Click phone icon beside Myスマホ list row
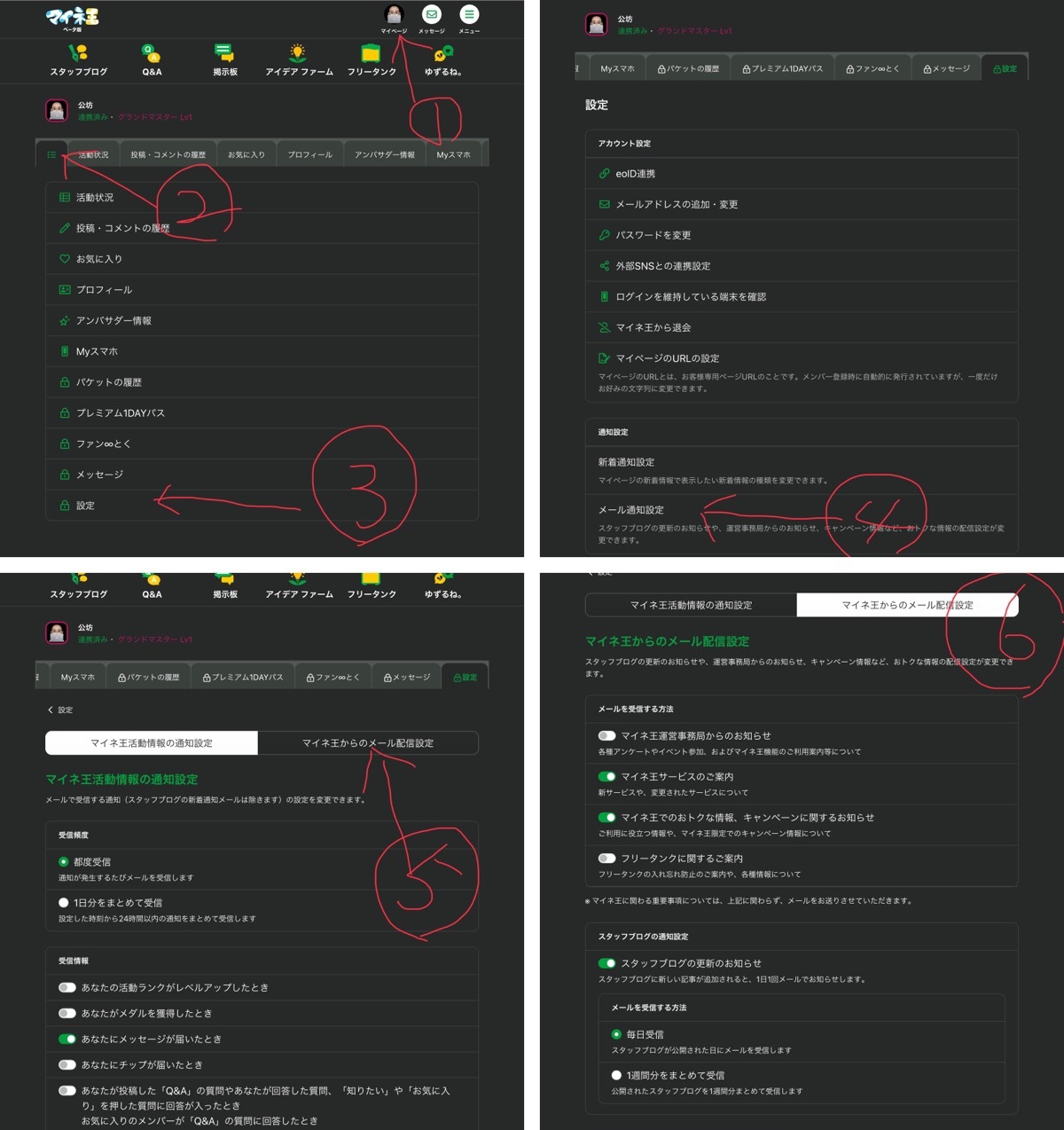1064x1130 pixels. [64, 351]
